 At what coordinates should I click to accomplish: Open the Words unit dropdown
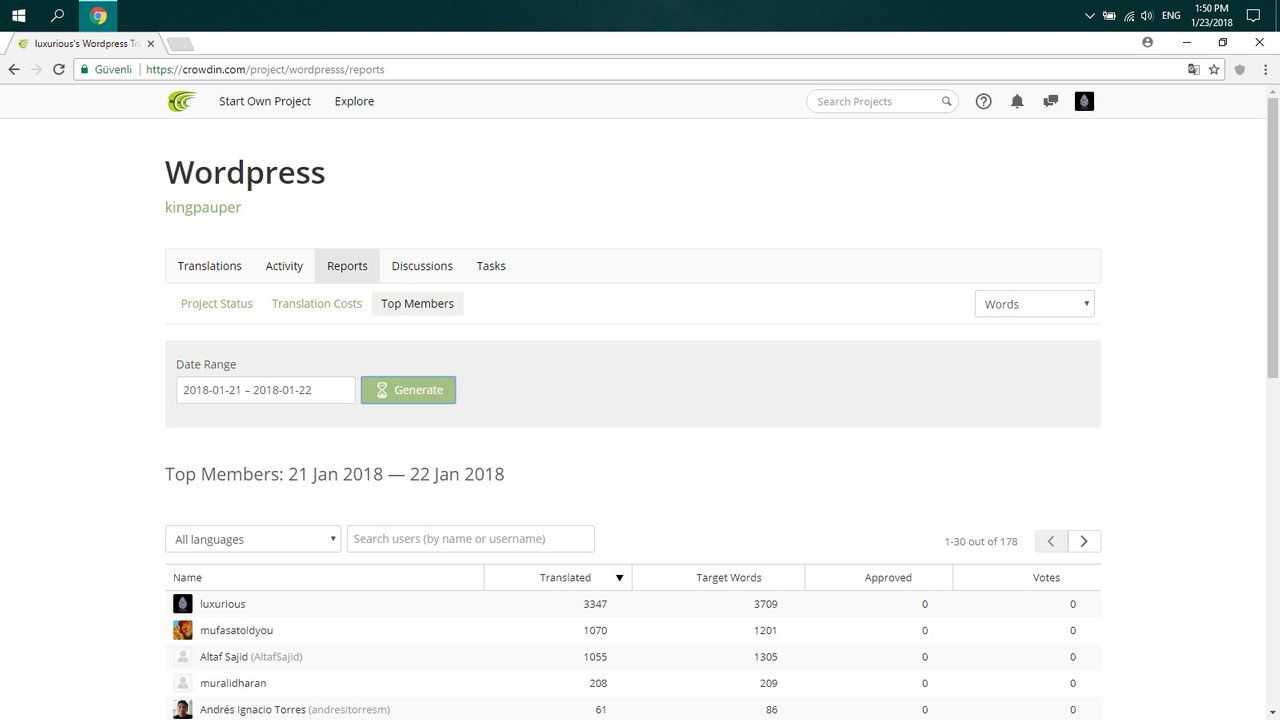pyautogui.click(x=1035, y=304)
